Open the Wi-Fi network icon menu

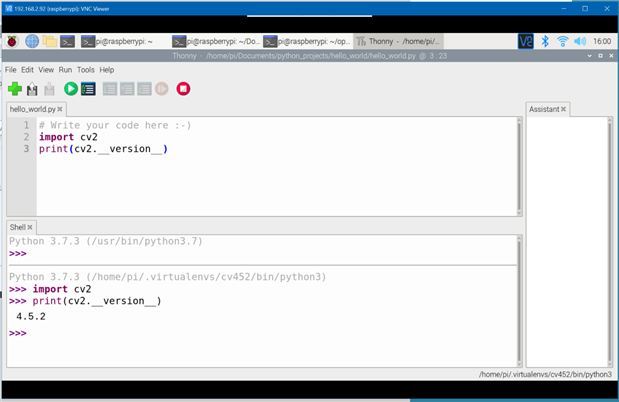click(562, 42)
